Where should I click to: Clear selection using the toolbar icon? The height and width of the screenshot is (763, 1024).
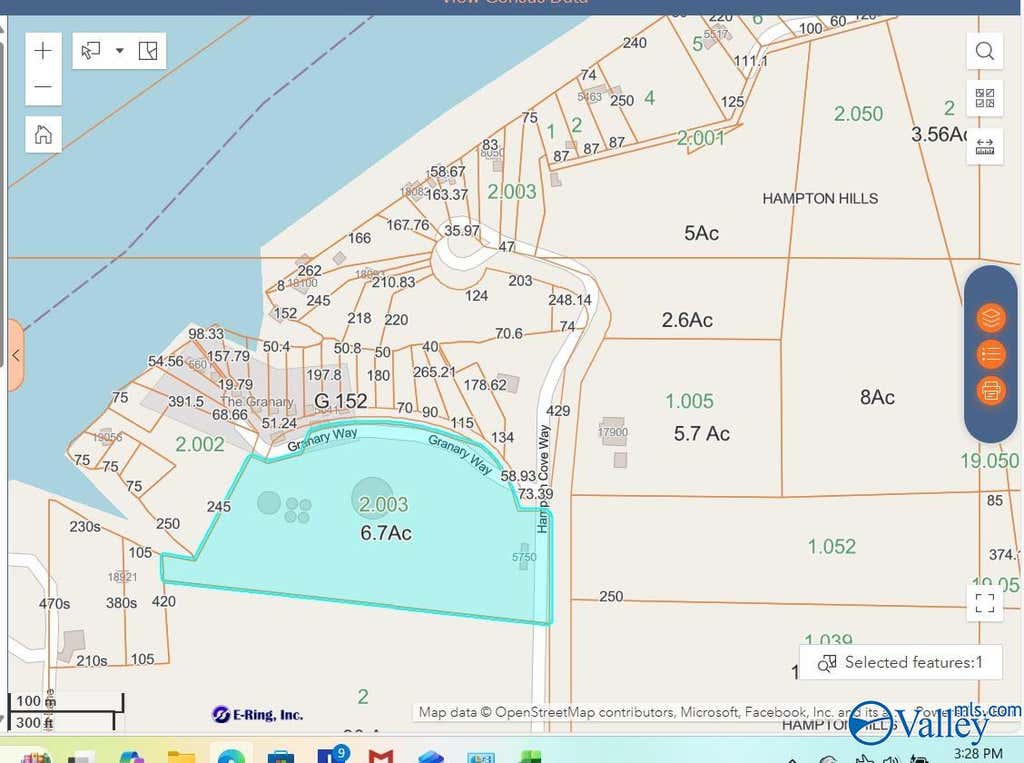[148, 51]
